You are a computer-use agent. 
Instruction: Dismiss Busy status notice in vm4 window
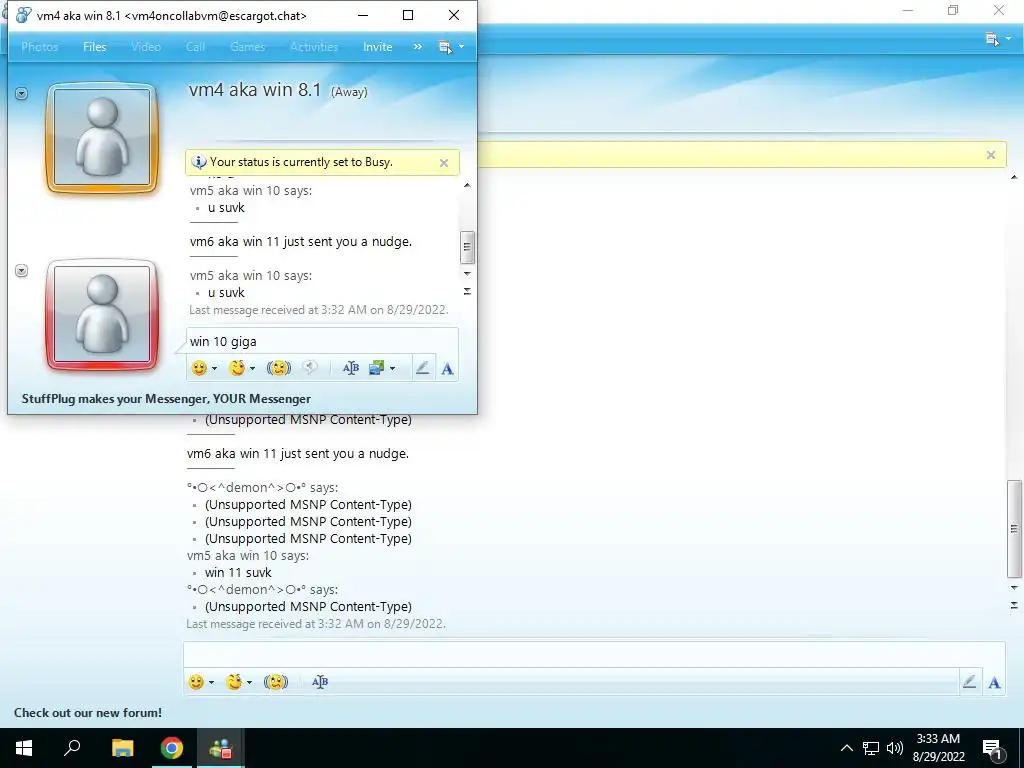(x=444, y=163)
